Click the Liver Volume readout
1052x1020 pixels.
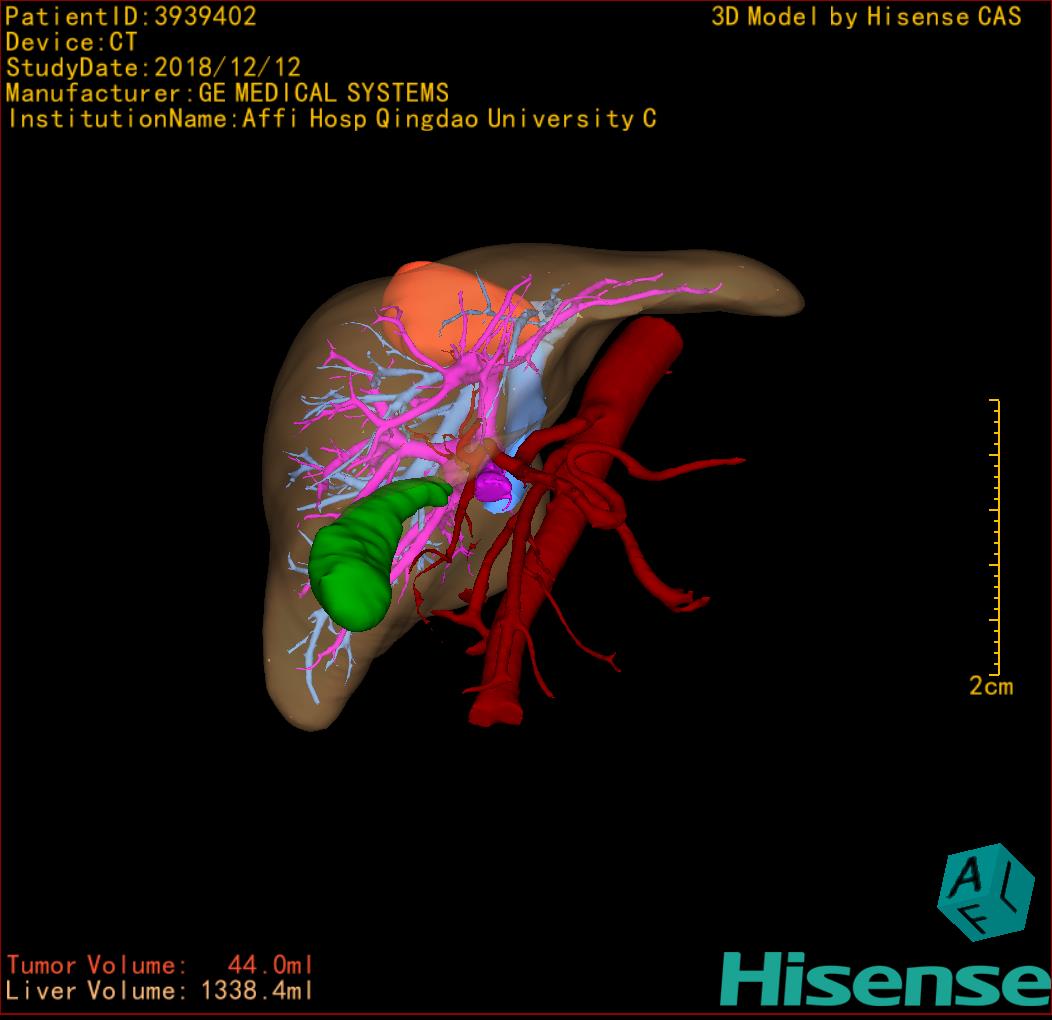coord(160,991)
